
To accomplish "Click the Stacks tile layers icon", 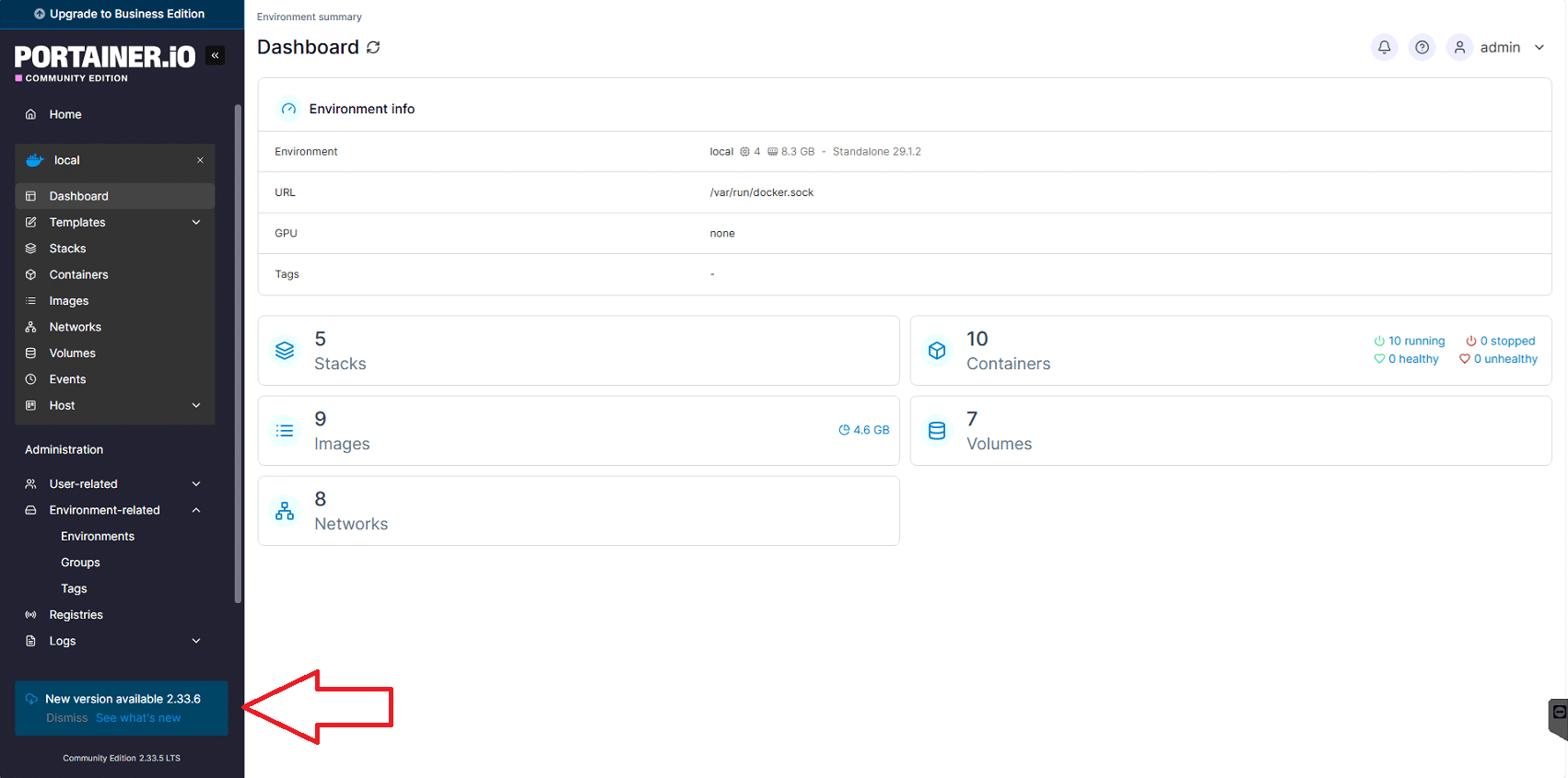I will pyautogui.click(x=285, y=351).
